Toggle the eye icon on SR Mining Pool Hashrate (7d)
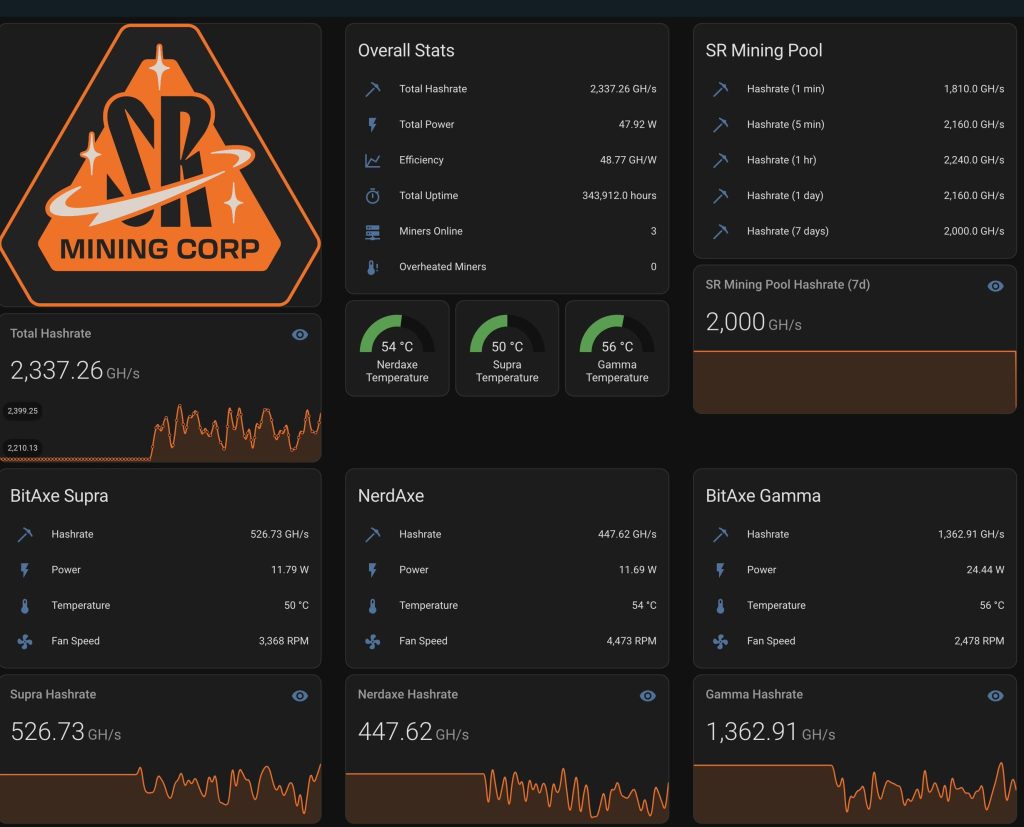The width and height of the screenshot is (1024, 827). point(995,285)
